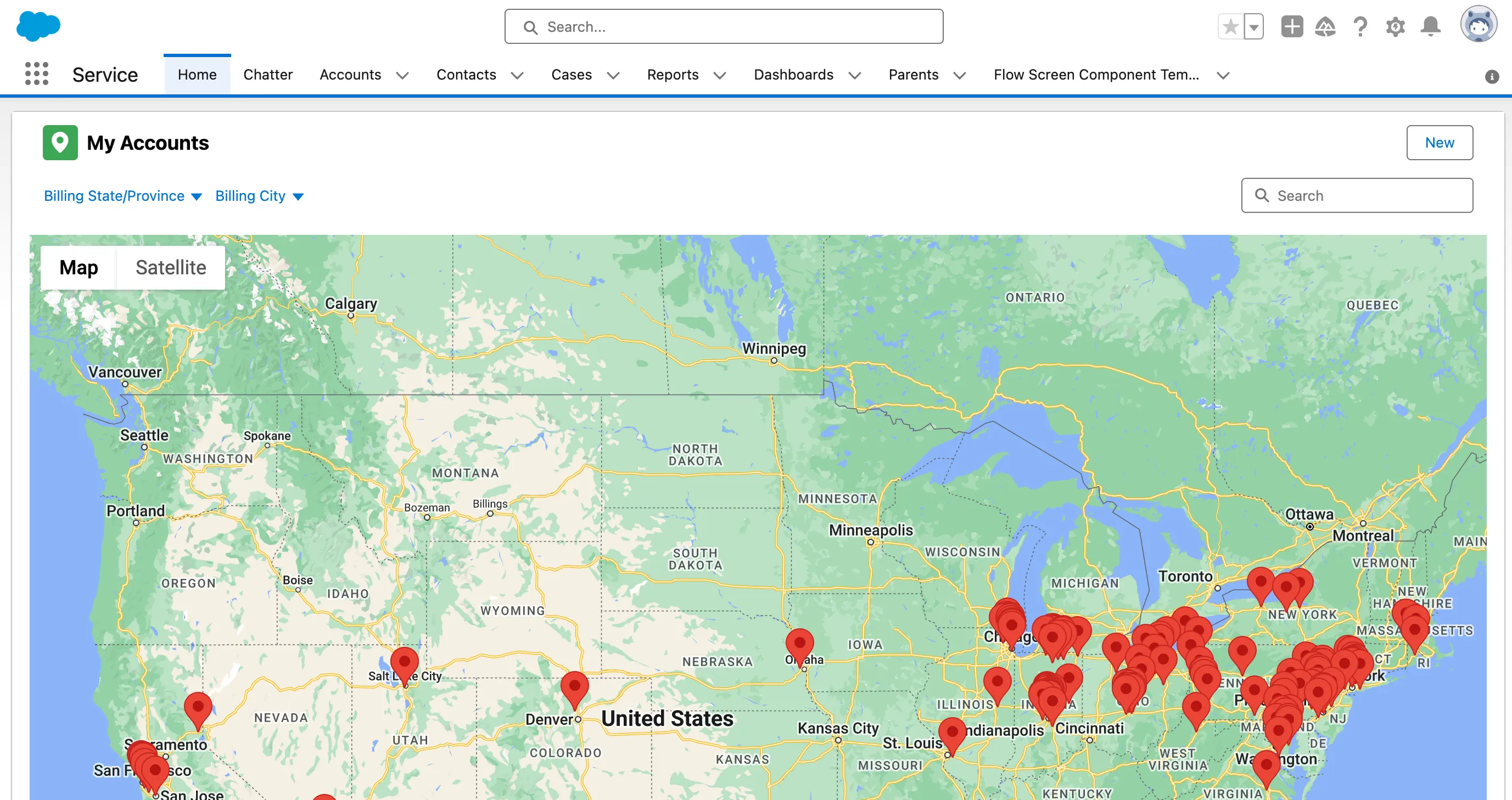The height and width of the screenshot is (800, 1512).
Task: Open the Setup gear icon
Action: click(1395, 26)
